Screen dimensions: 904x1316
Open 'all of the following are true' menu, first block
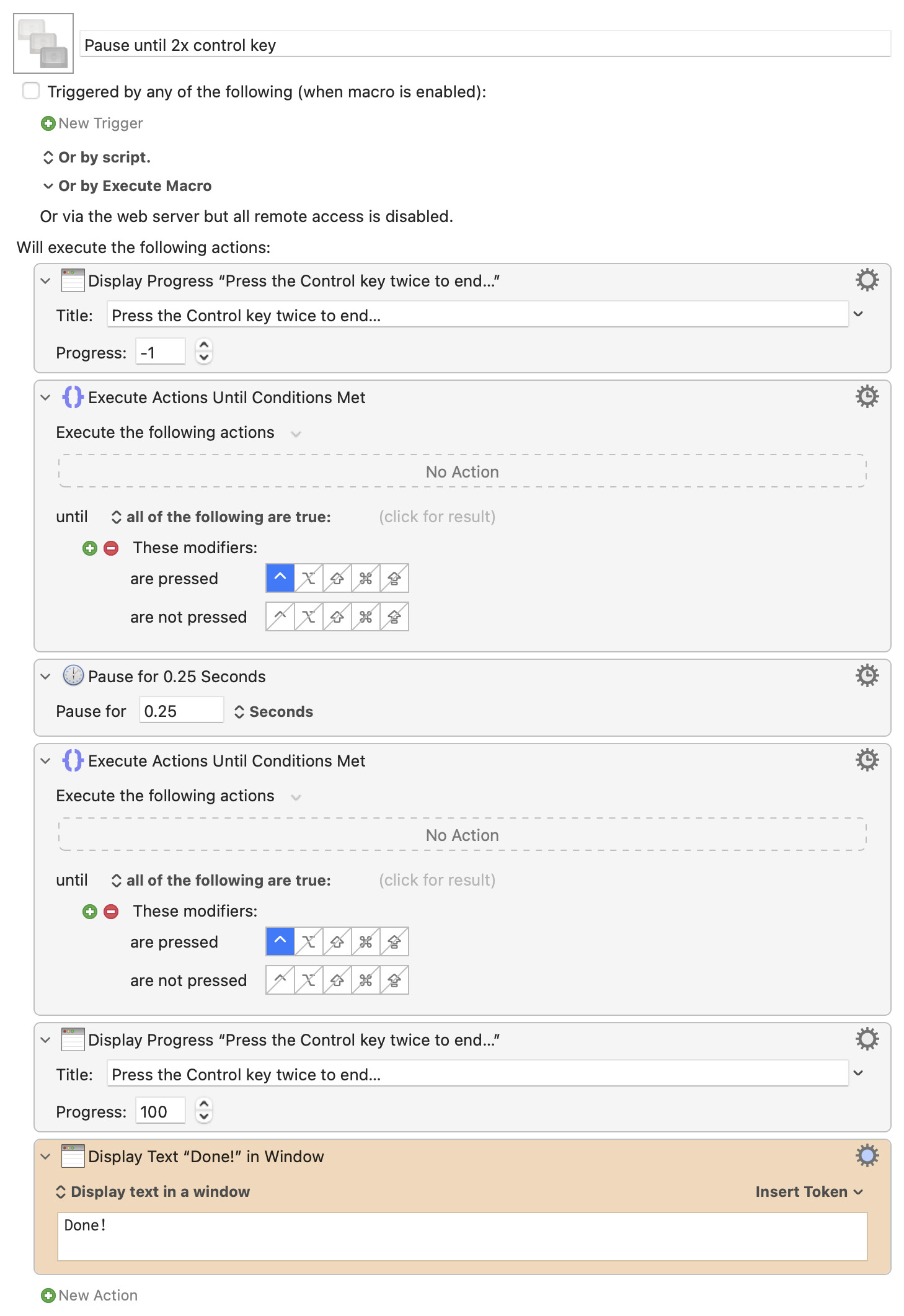[x=221, y=517]
